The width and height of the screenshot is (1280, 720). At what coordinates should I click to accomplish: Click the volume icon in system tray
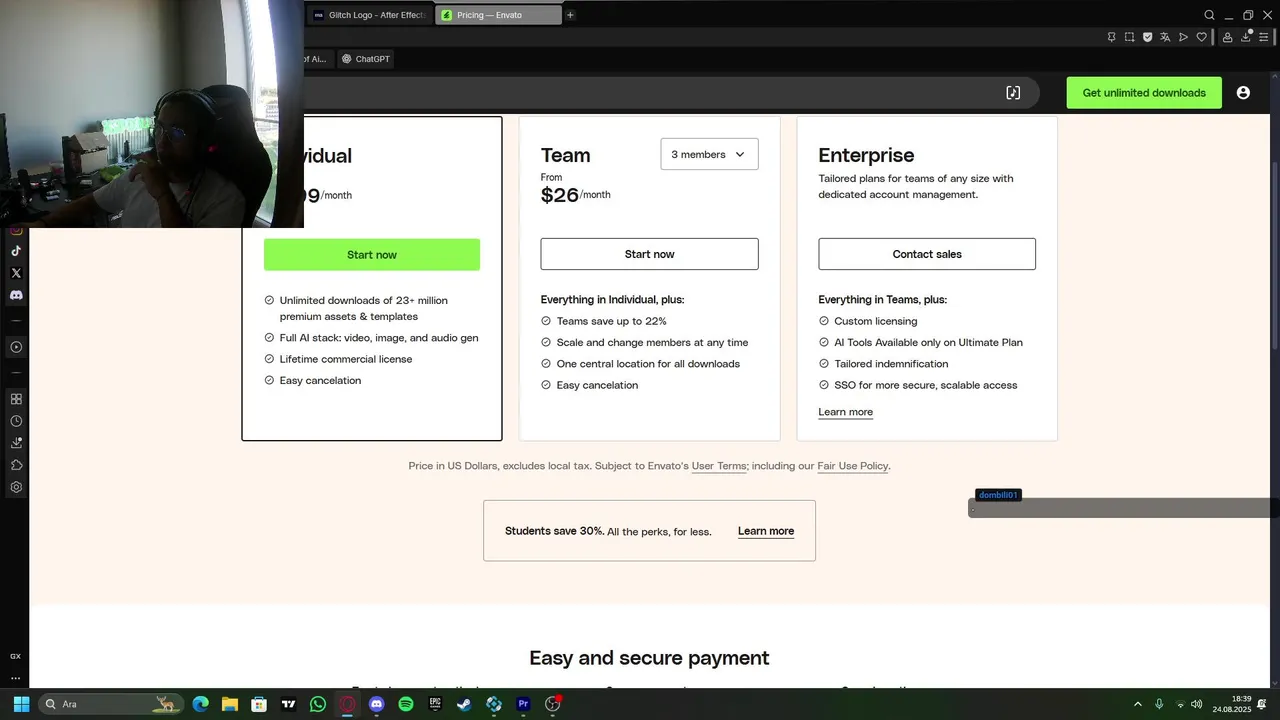click(x=1197, y=704)
